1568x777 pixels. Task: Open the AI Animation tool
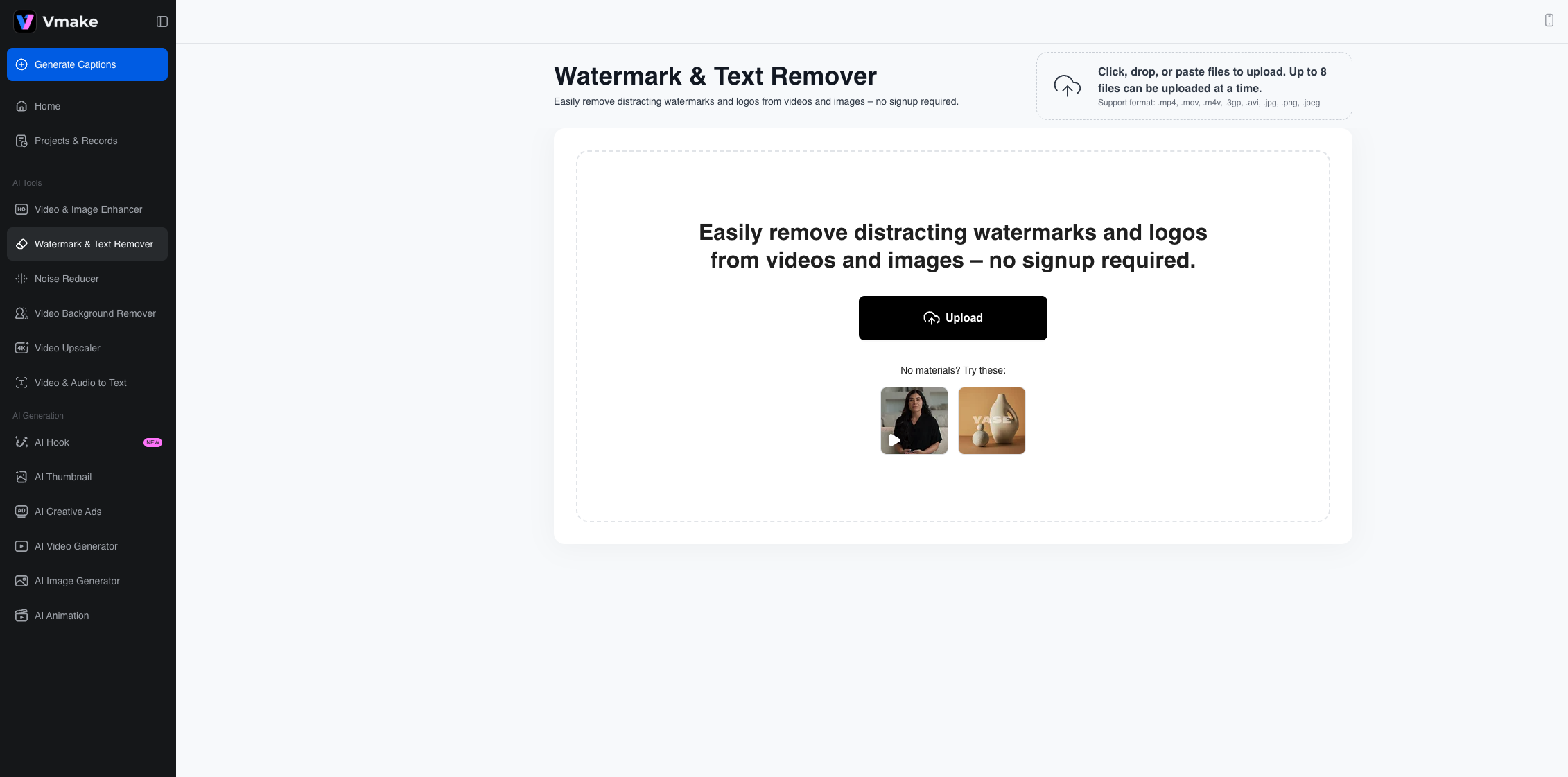pos(62,616)
